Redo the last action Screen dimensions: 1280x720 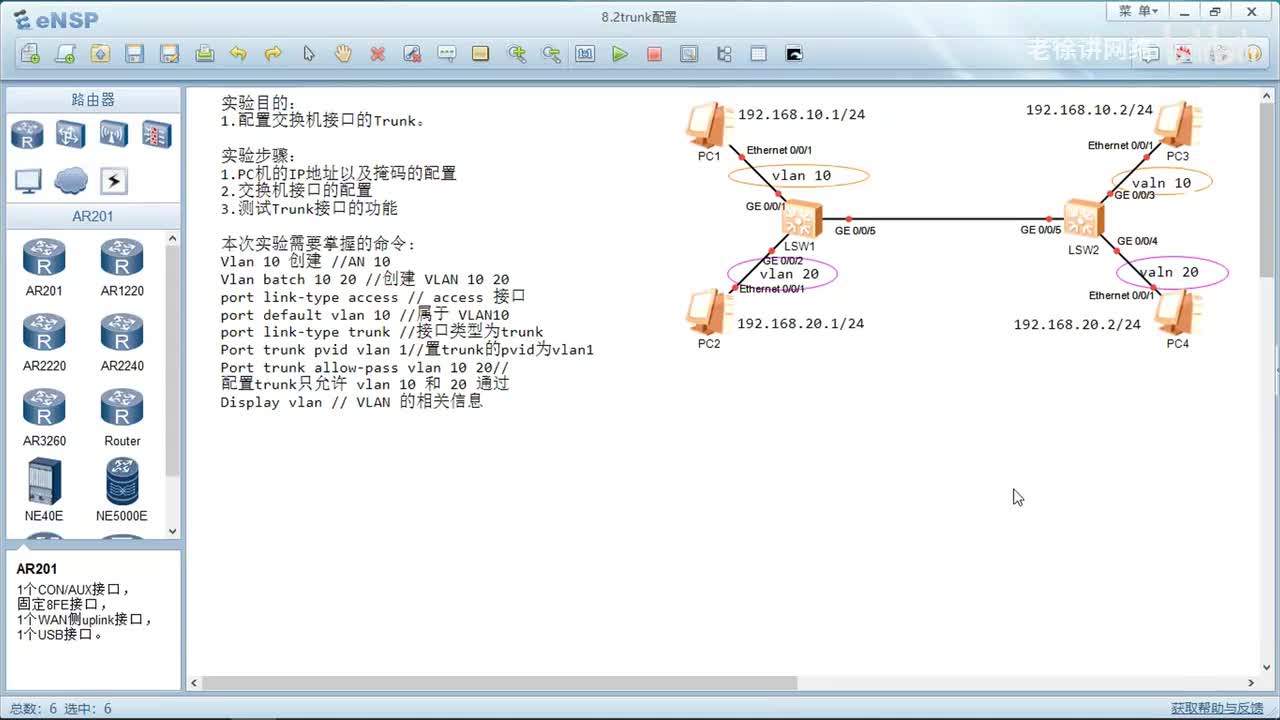(x=273, y=54)
